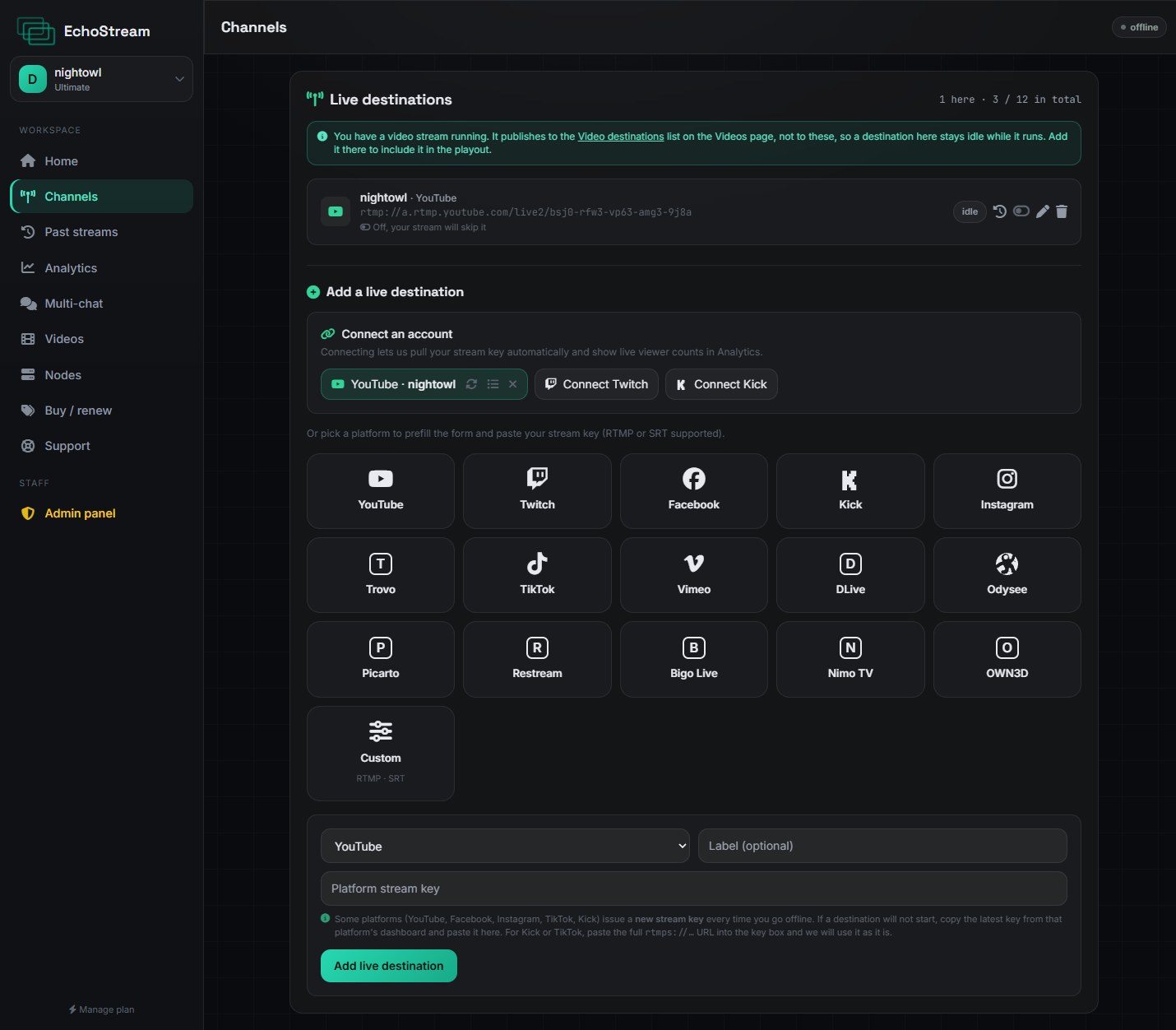Click the rtmp URL of nightowl destination
This screenshot has height=1030, width=1176.
coord(525,212)
